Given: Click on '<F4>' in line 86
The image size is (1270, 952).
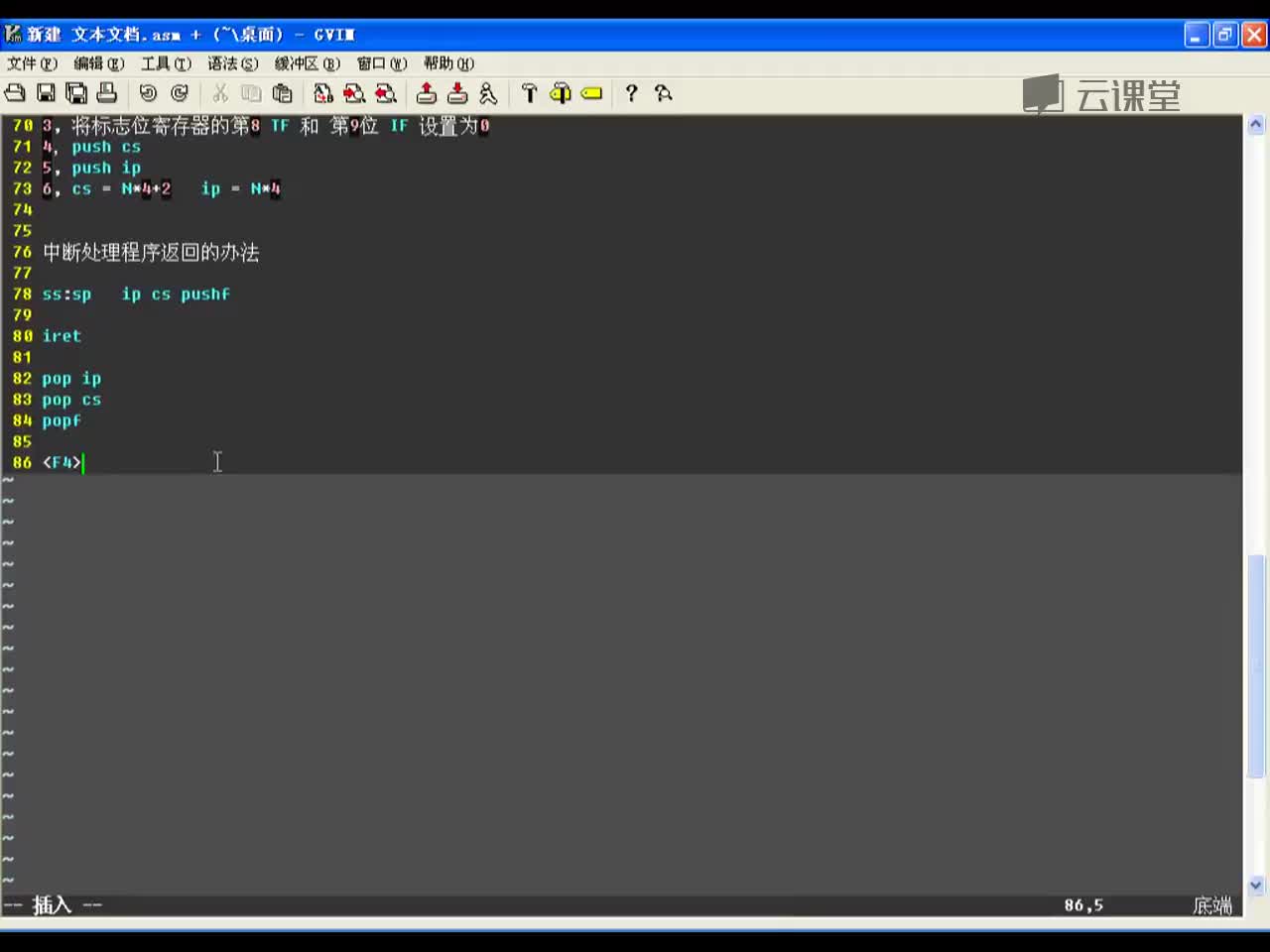Looking at the screenshot, I should coord(62,462).
